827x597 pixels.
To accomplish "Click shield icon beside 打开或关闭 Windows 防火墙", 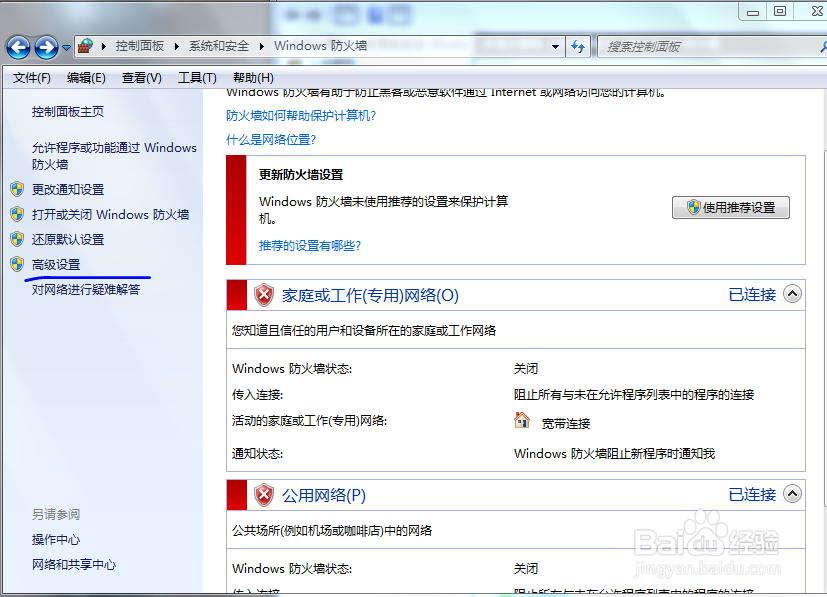I will 17,214.
